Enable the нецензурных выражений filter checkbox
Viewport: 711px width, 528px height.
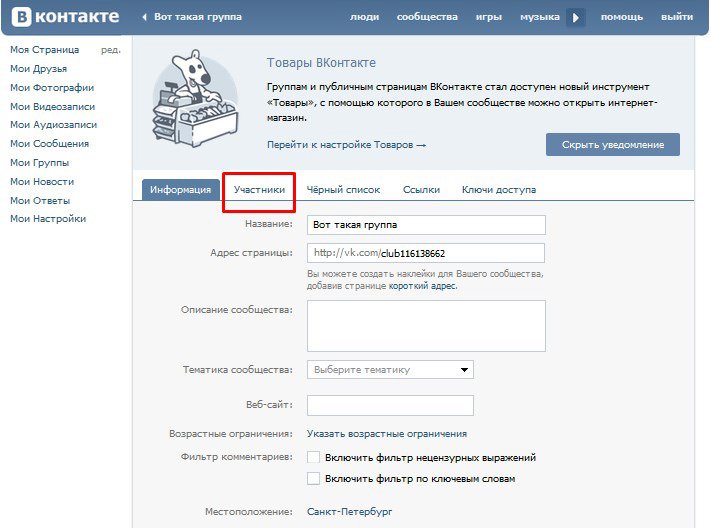[313, 457]
